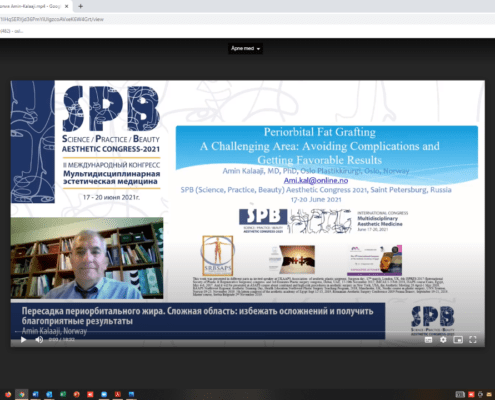The image size is (495, 400).
Task: Toggle miniplayer mode
Action: pyautogui.click(x=458, y=339)
